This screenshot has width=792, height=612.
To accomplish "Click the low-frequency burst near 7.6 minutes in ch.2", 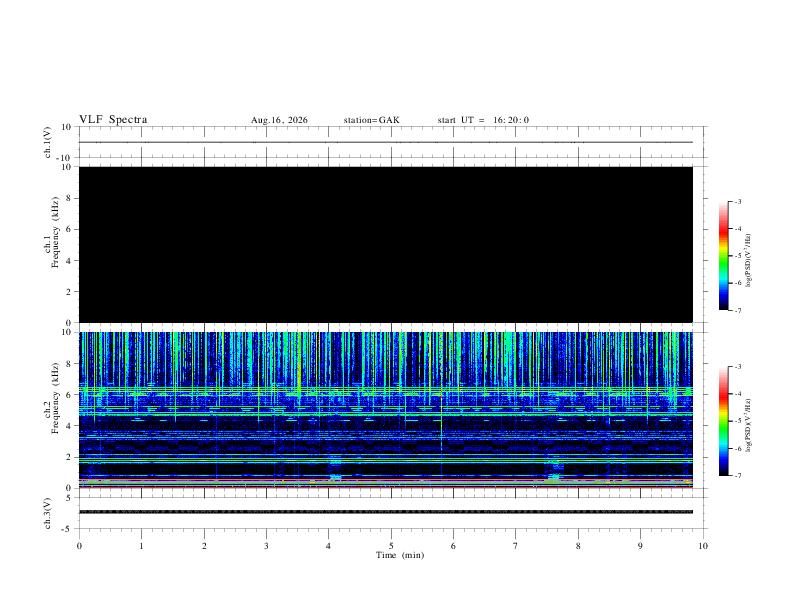I will point(554,472).
